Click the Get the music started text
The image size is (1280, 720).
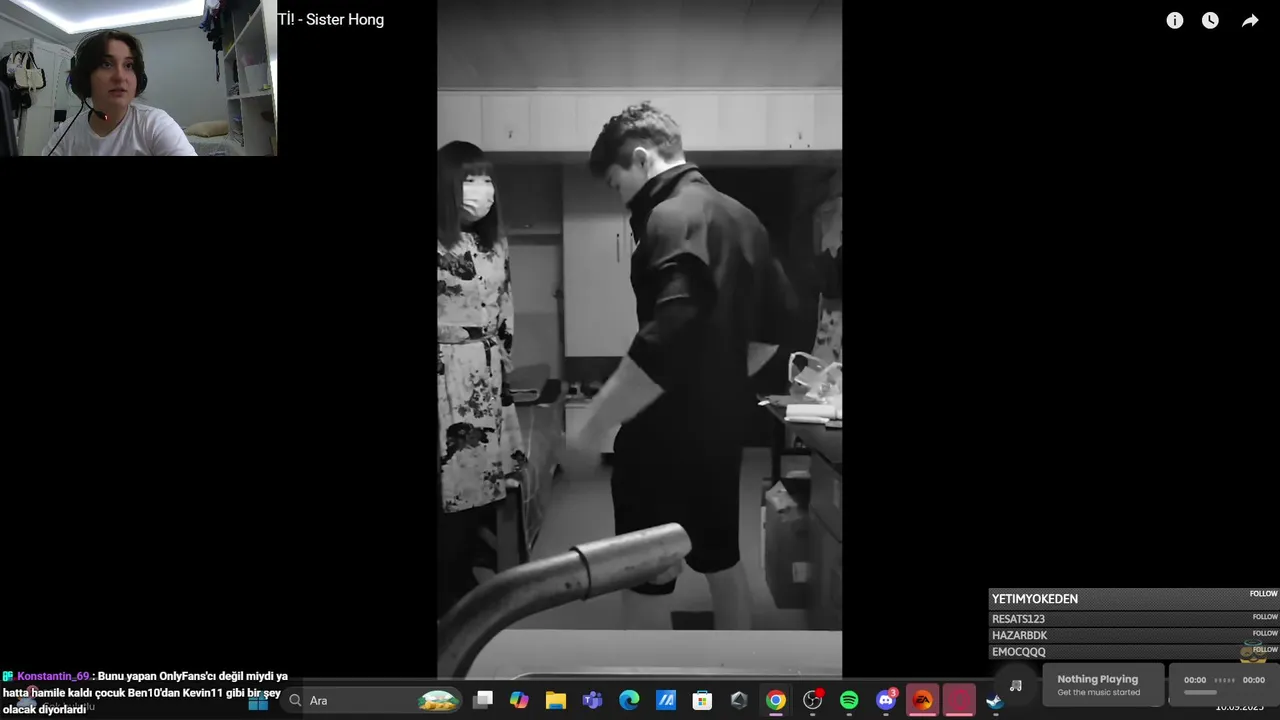click(x=1098, y=692)
